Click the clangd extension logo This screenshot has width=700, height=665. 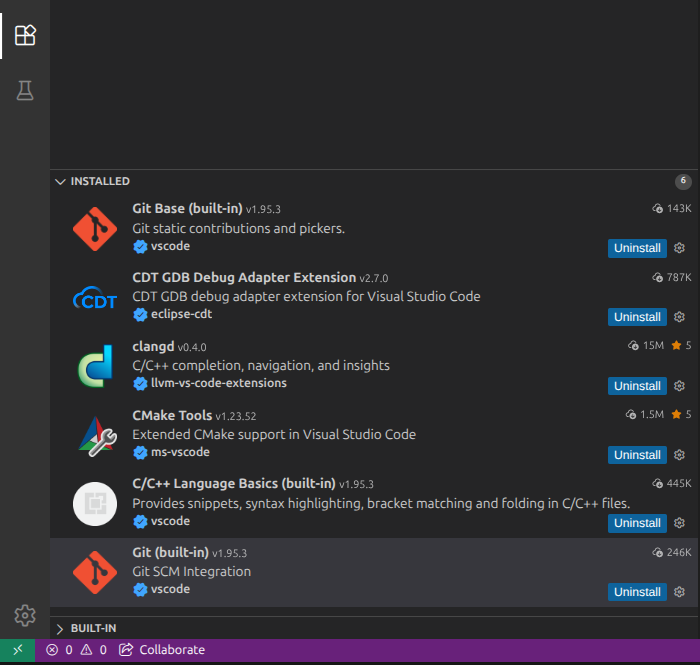[95, 366]
